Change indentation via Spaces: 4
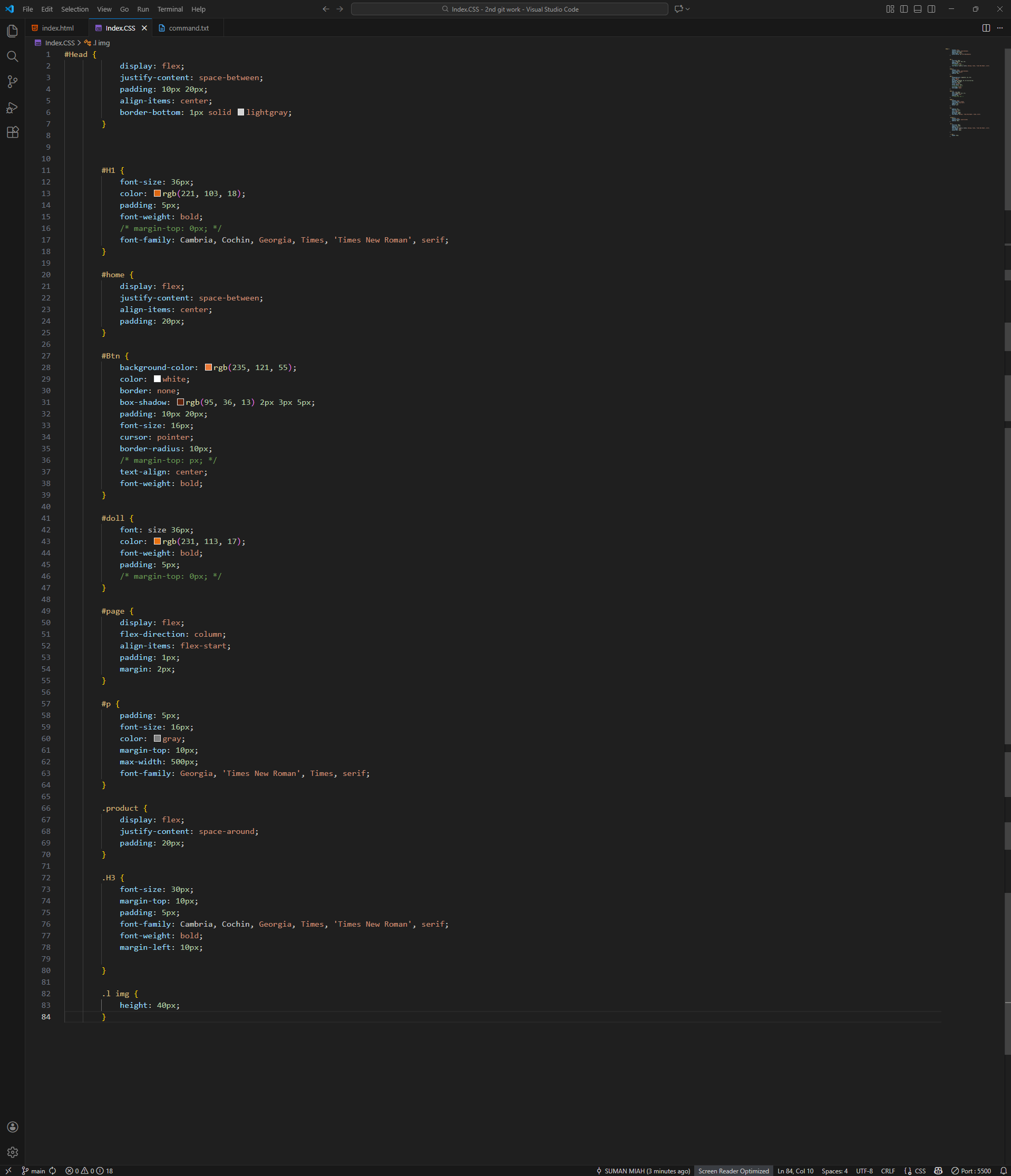 pos(834,1170)
